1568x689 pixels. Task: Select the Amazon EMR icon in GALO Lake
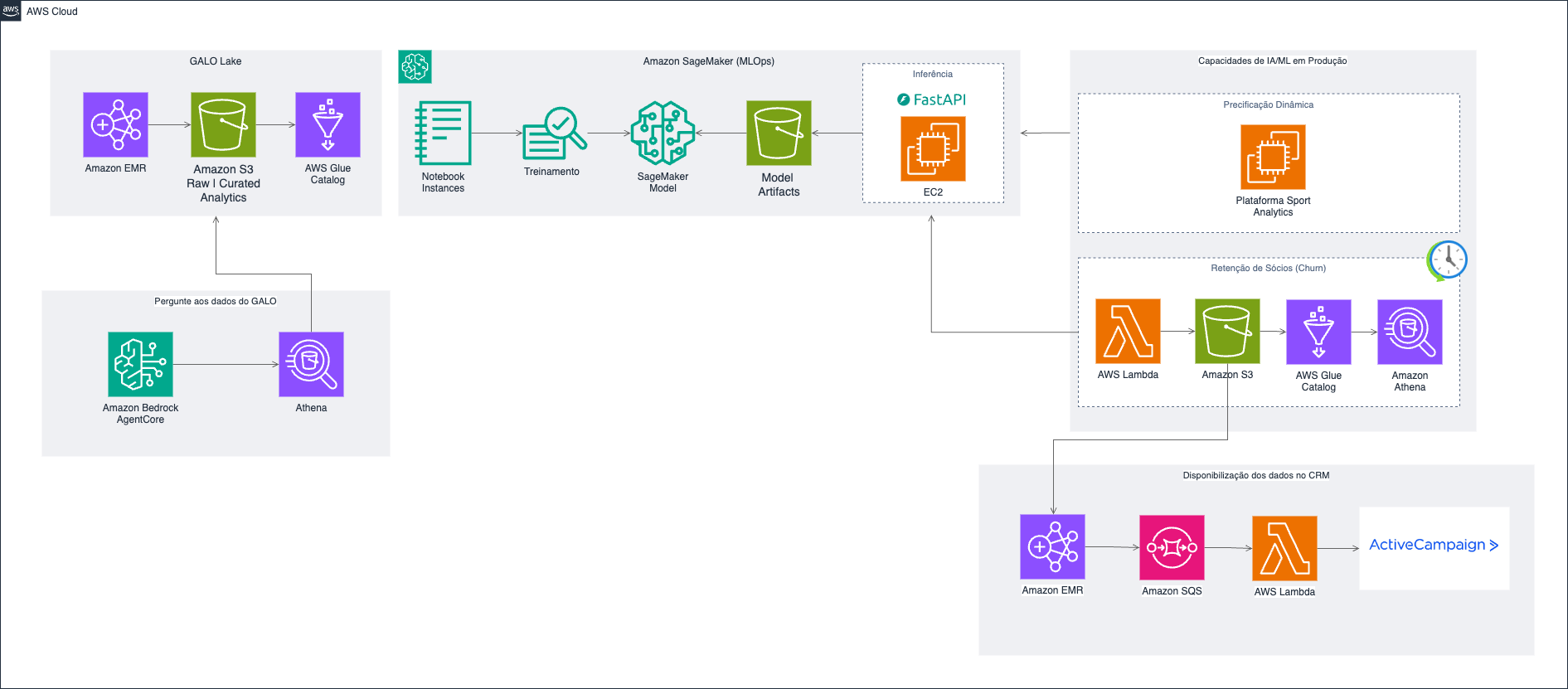[115, 124]
